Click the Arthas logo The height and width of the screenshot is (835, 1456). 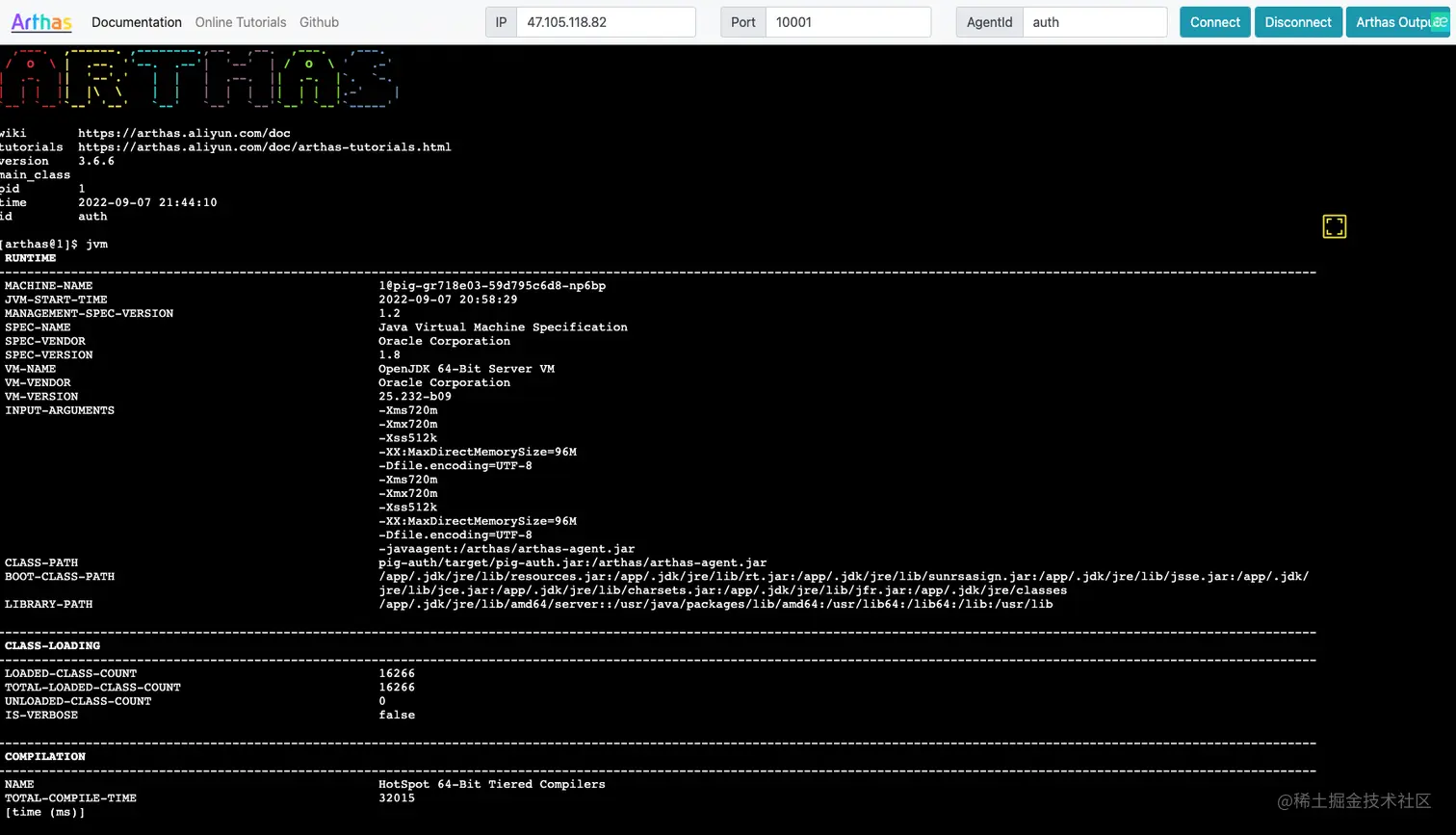(x=41, y=22)
